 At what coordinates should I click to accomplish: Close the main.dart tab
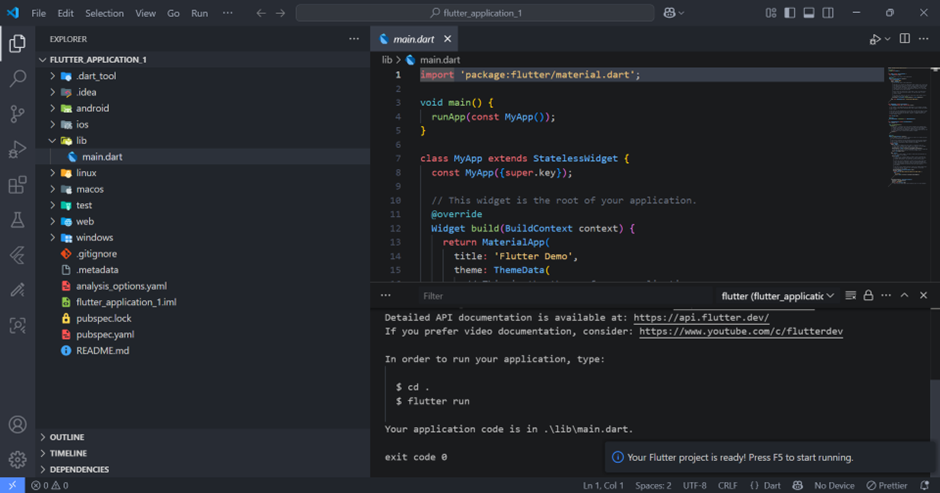pyautogui.click(x=447, y=39)
